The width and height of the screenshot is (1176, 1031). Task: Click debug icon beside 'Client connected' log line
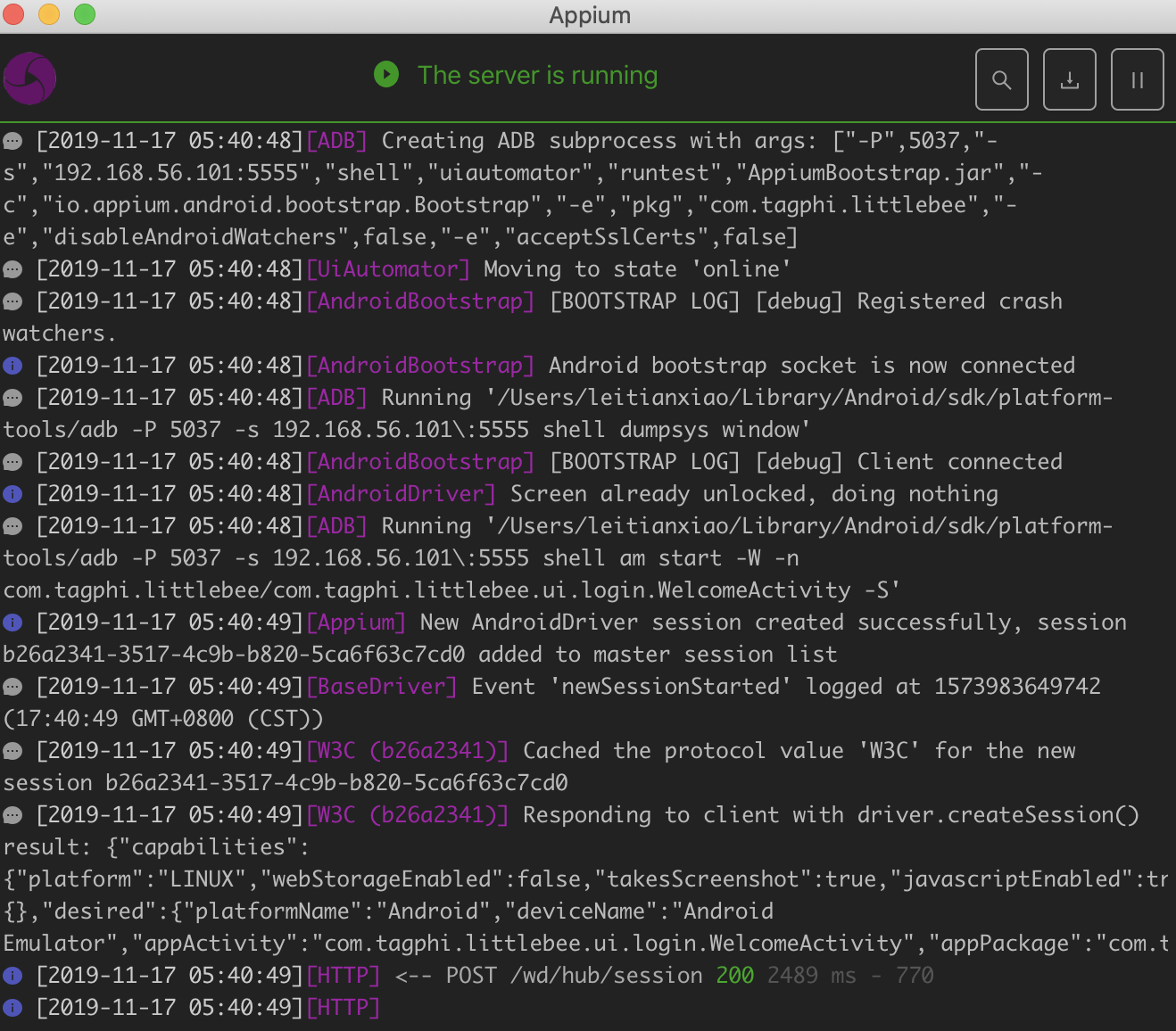12,462
